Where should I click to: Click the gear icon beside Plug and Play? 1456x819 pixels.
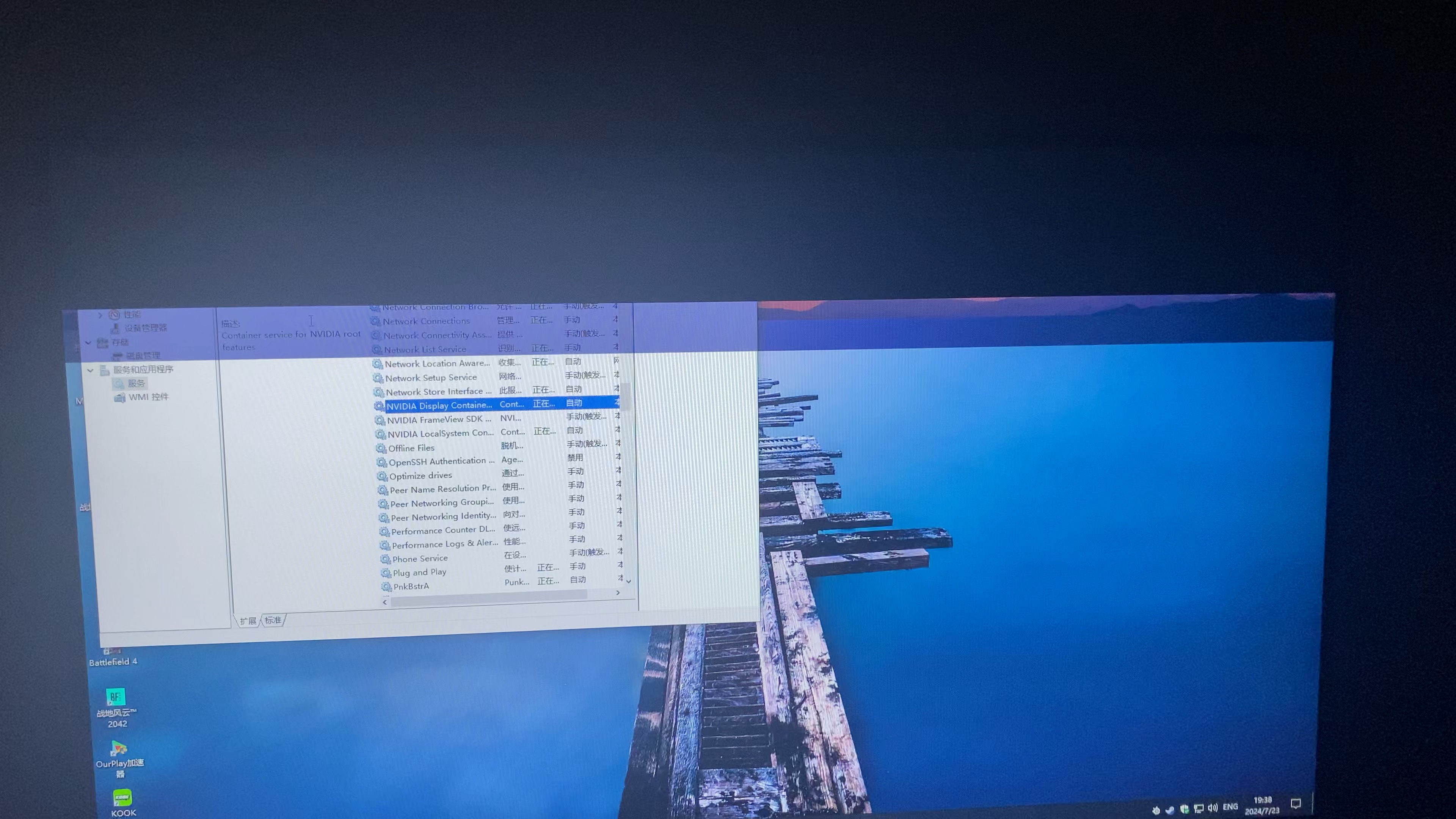click(x=386, y=573)
